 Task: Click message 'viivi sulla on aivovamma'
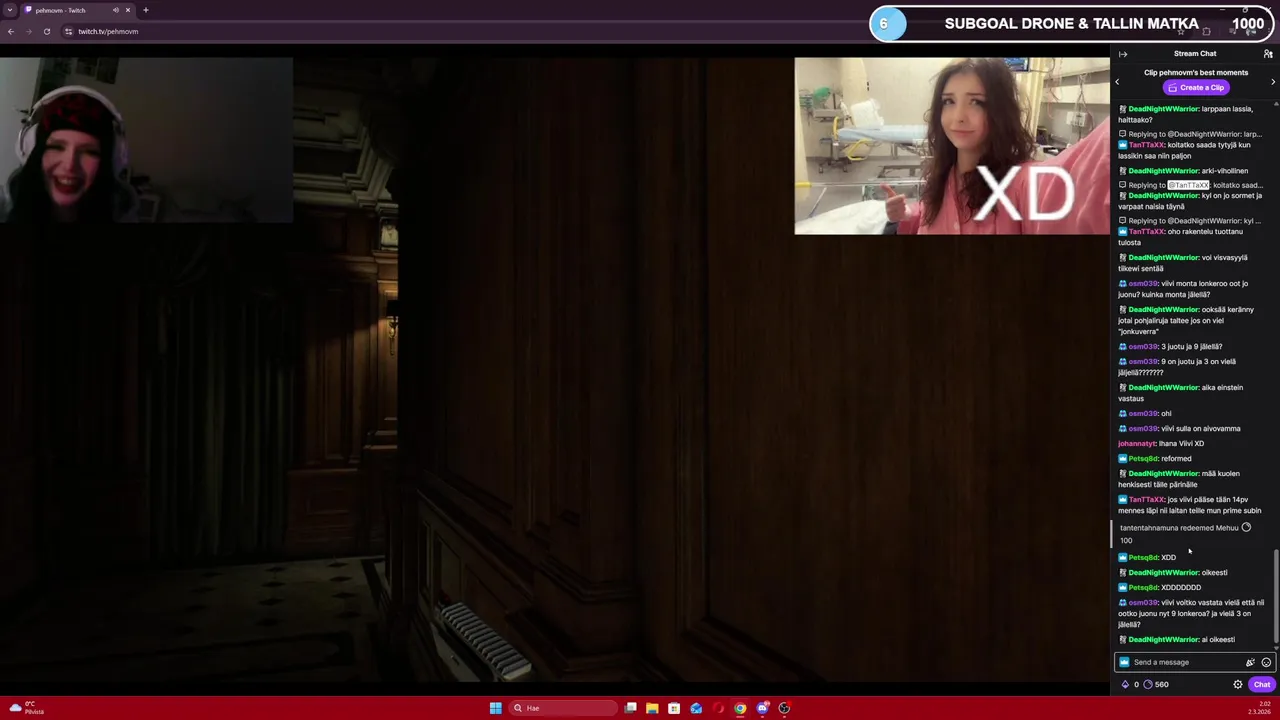pyautogui.click(x=1201, y=429)
